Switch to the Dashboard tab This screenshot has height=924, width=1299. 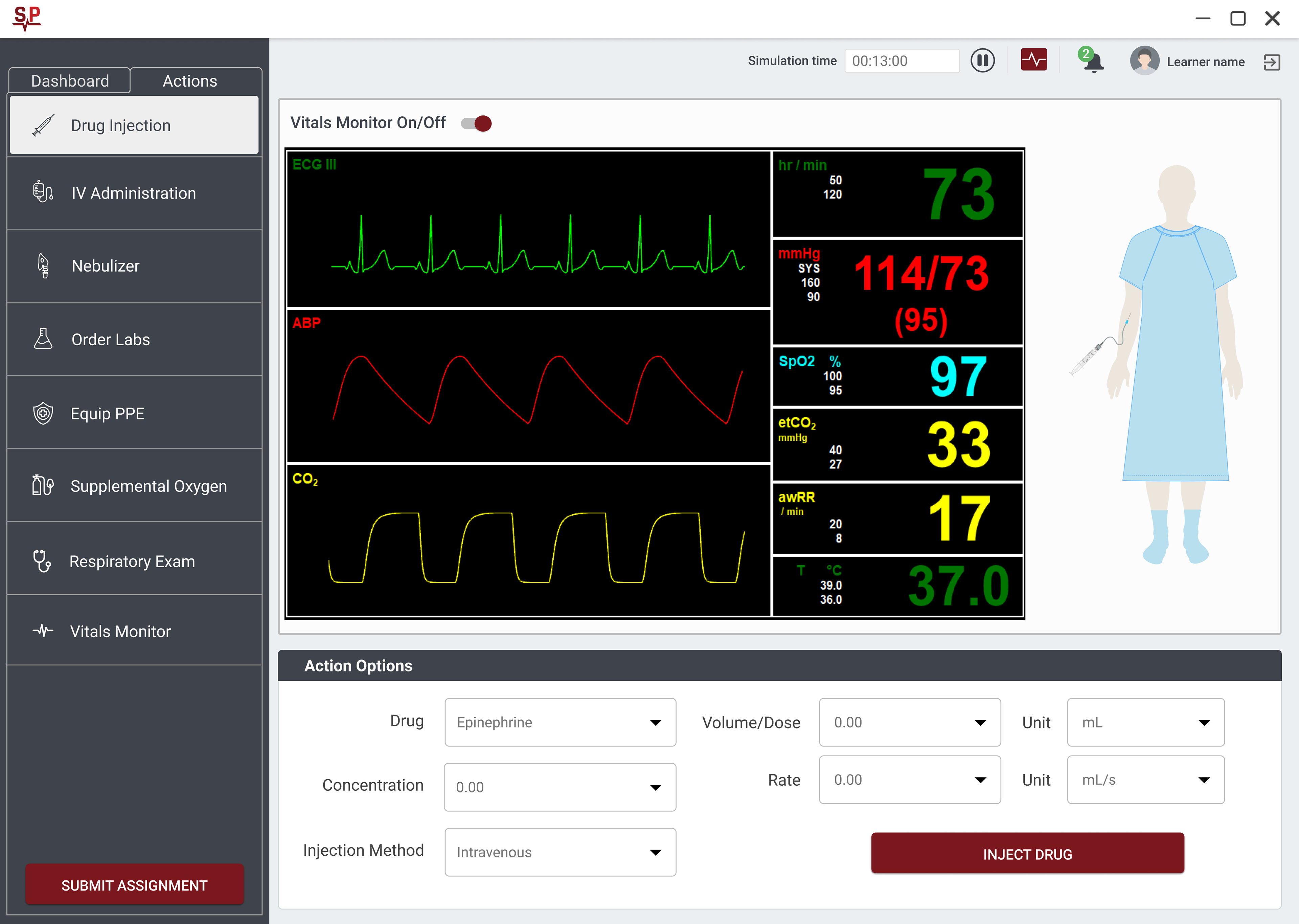click(69, 81)
